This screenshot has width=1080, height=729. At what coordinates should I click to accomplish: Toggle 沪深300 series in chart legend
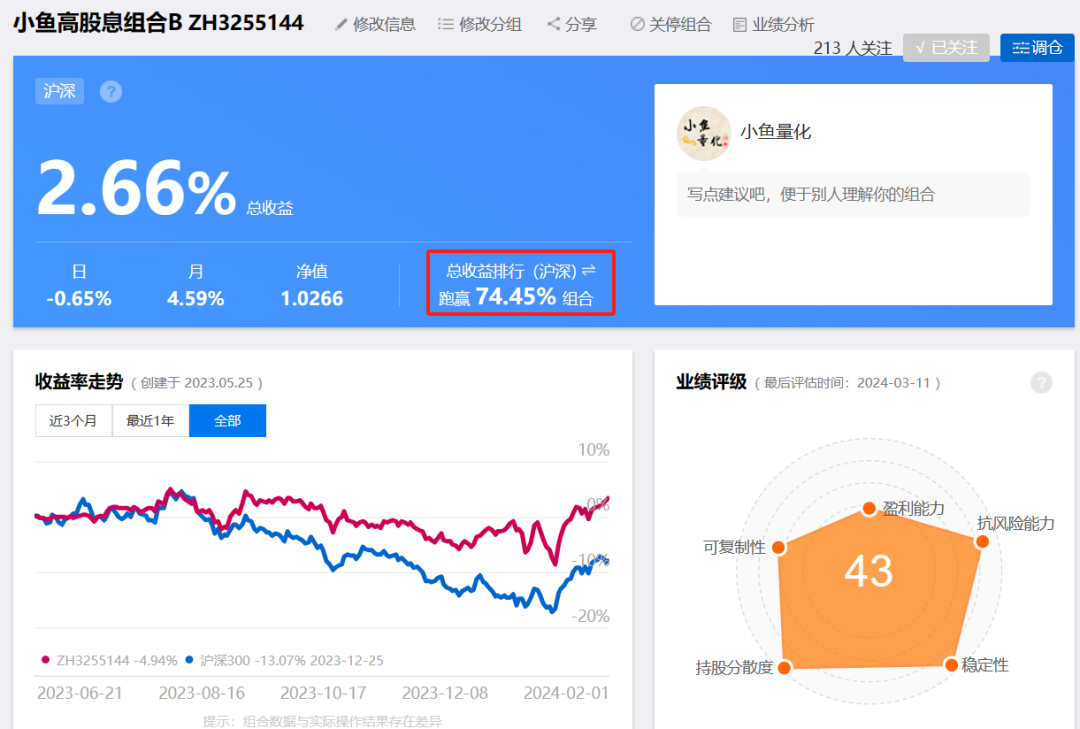pos(285,660)
